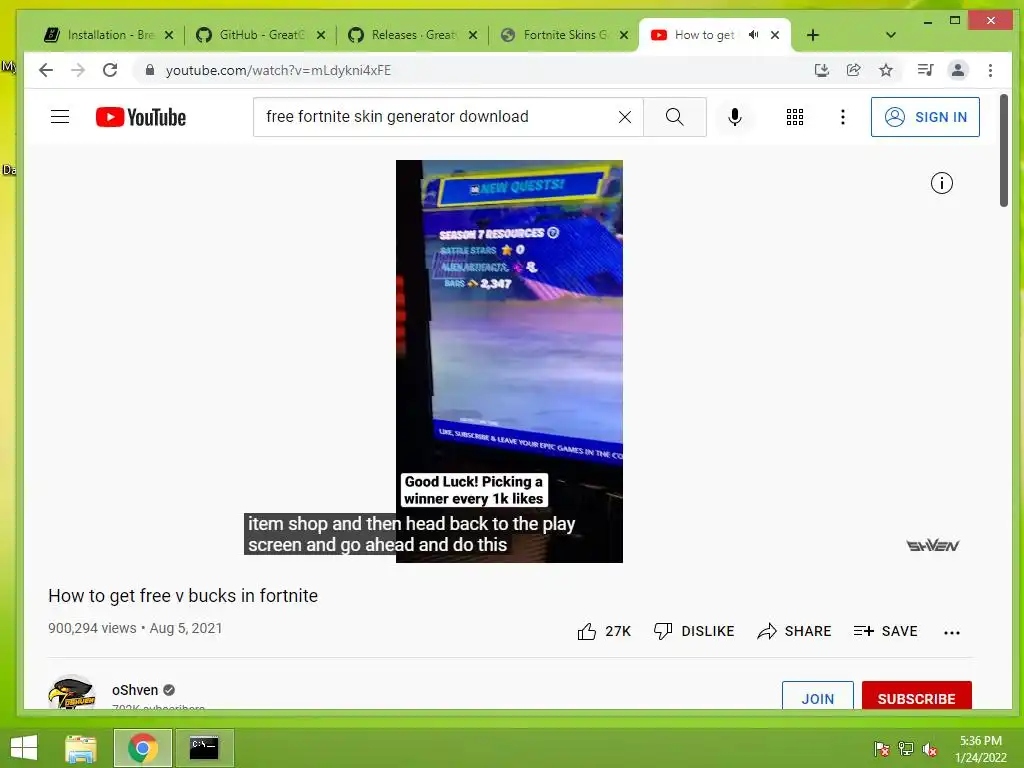This screenshot has height=768, width=1024.
Task: Reload the YouTube page
Action: coord(110,70)
